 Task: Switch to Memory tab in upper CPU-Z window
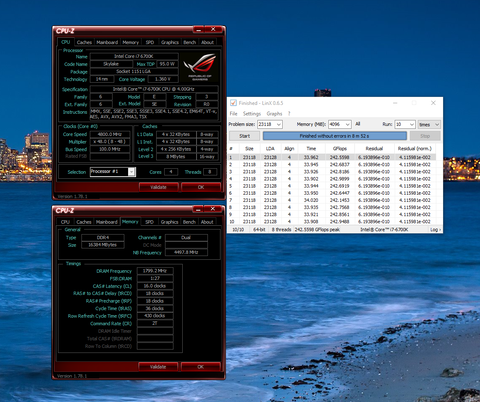click(130, 42)
